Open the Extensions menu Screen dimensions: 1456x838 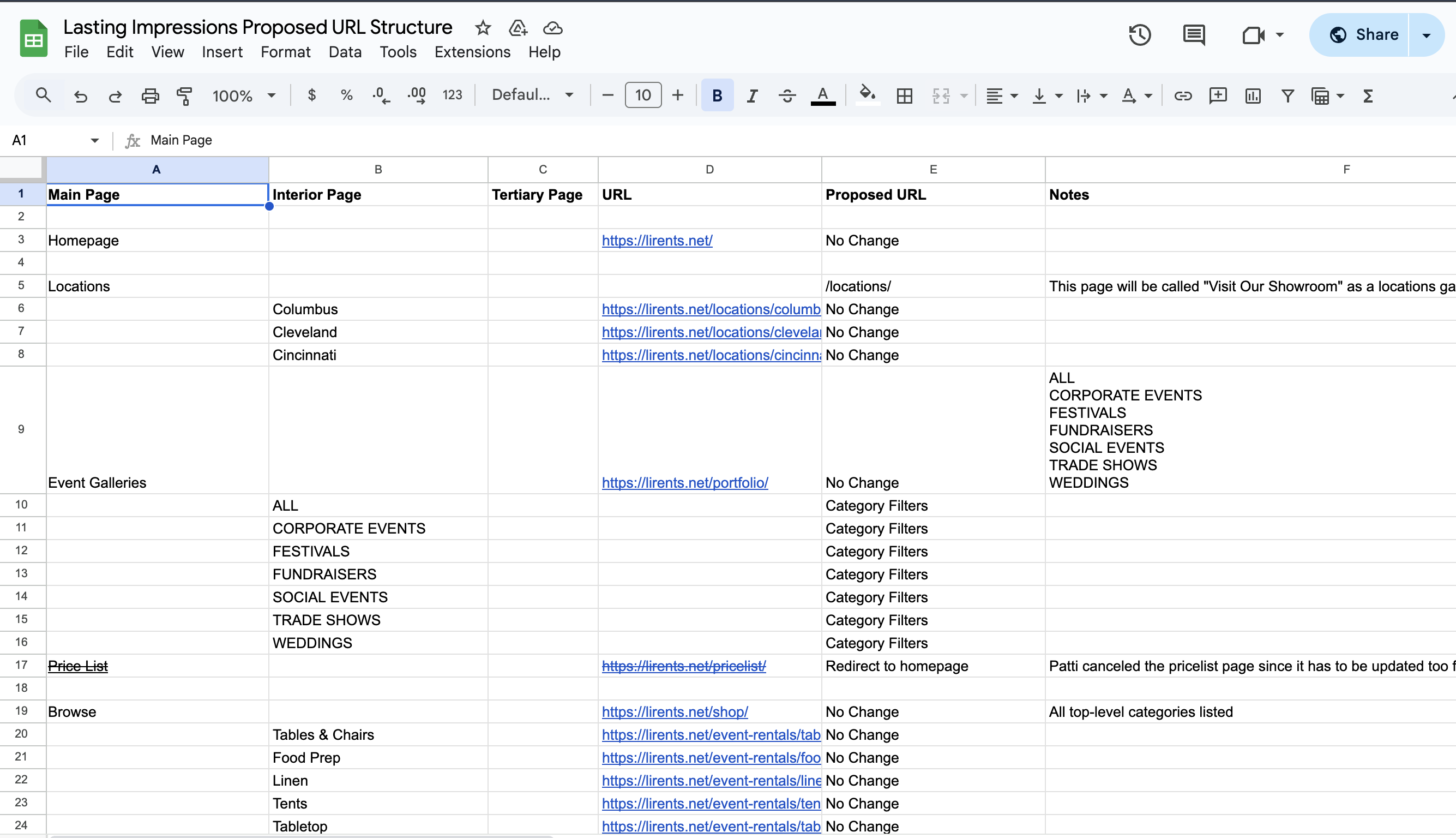pos(472,52)
